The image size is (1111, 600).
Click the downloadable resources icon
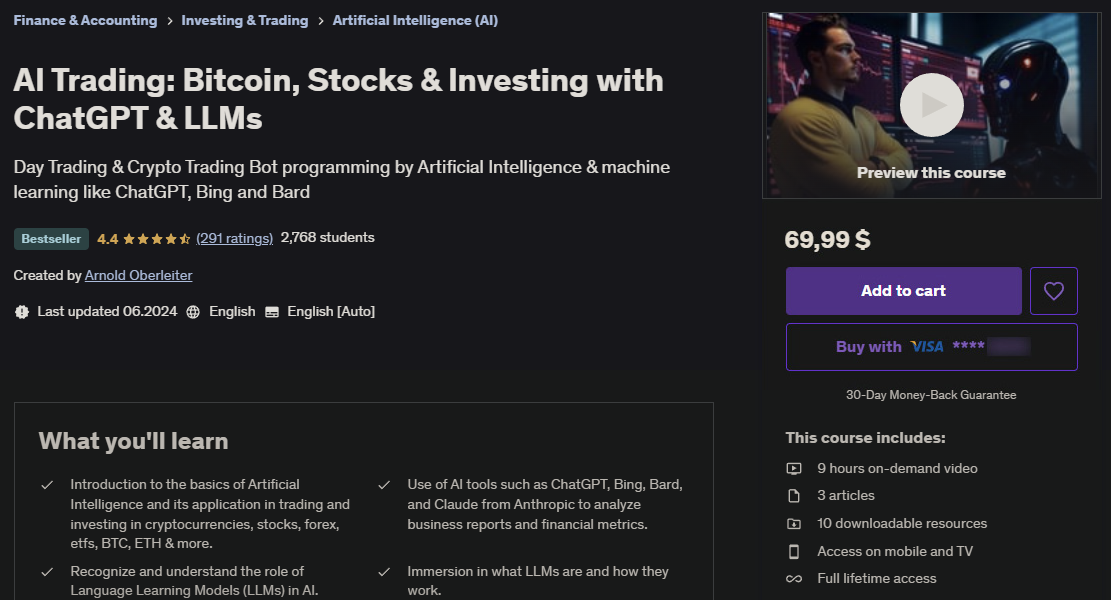click(794, 524)
